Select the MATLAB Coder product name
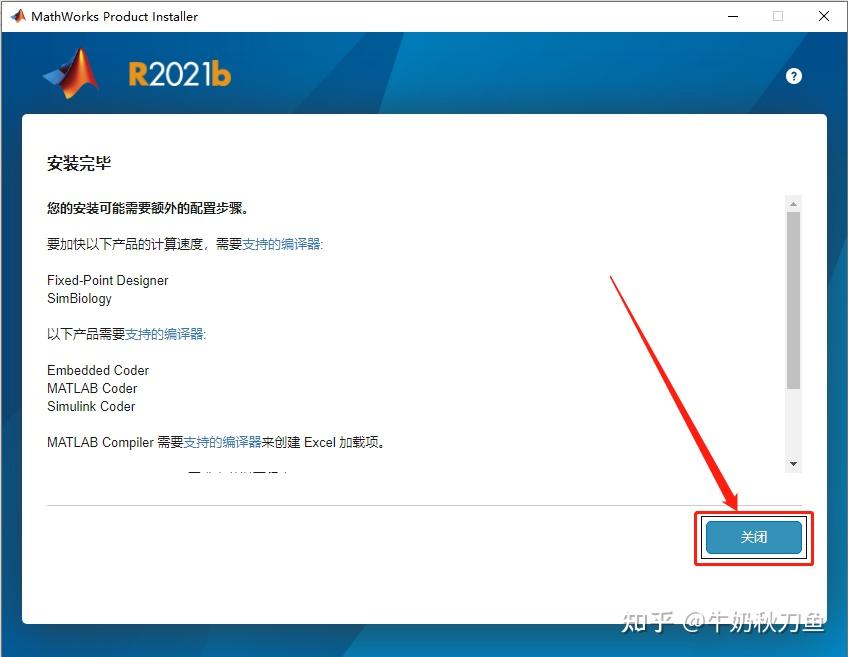 (x=90, y=388)
